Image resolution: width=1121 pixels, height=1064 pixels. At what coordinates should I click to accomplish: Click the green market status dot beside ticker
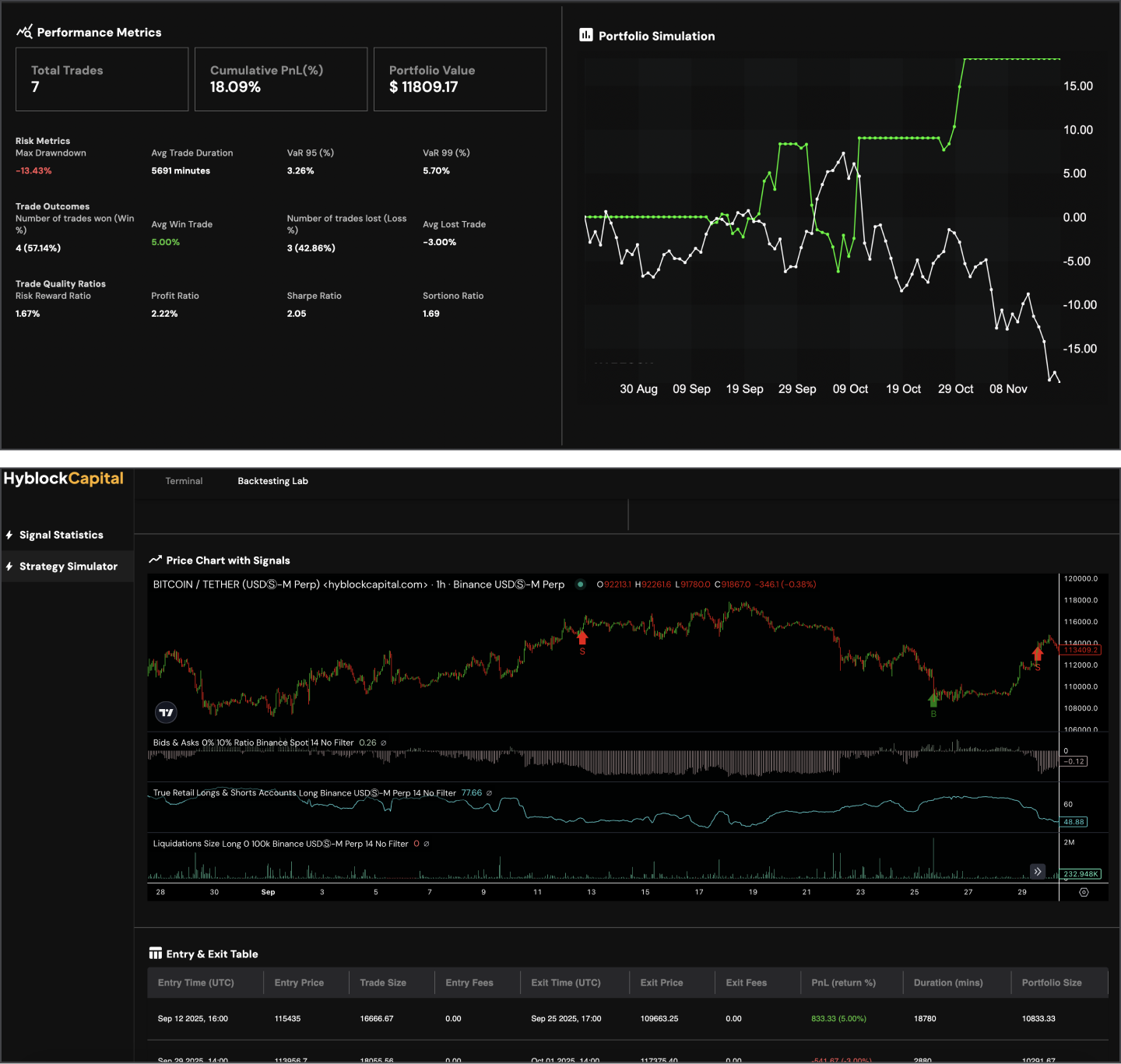tap(580, 583)
